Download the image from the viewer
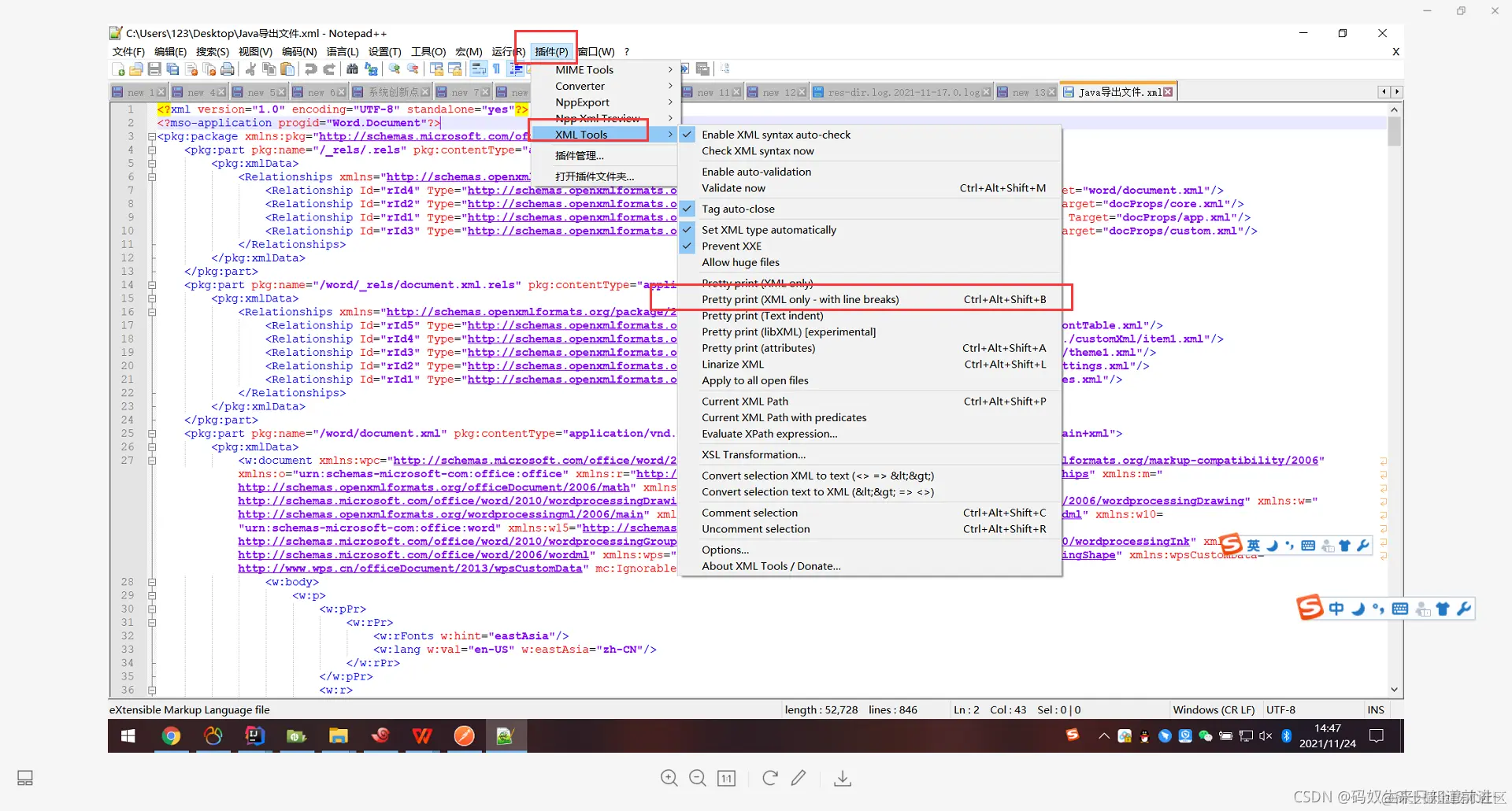The height and width of the screenshot is (811, 1512). (x=843, y=778)
